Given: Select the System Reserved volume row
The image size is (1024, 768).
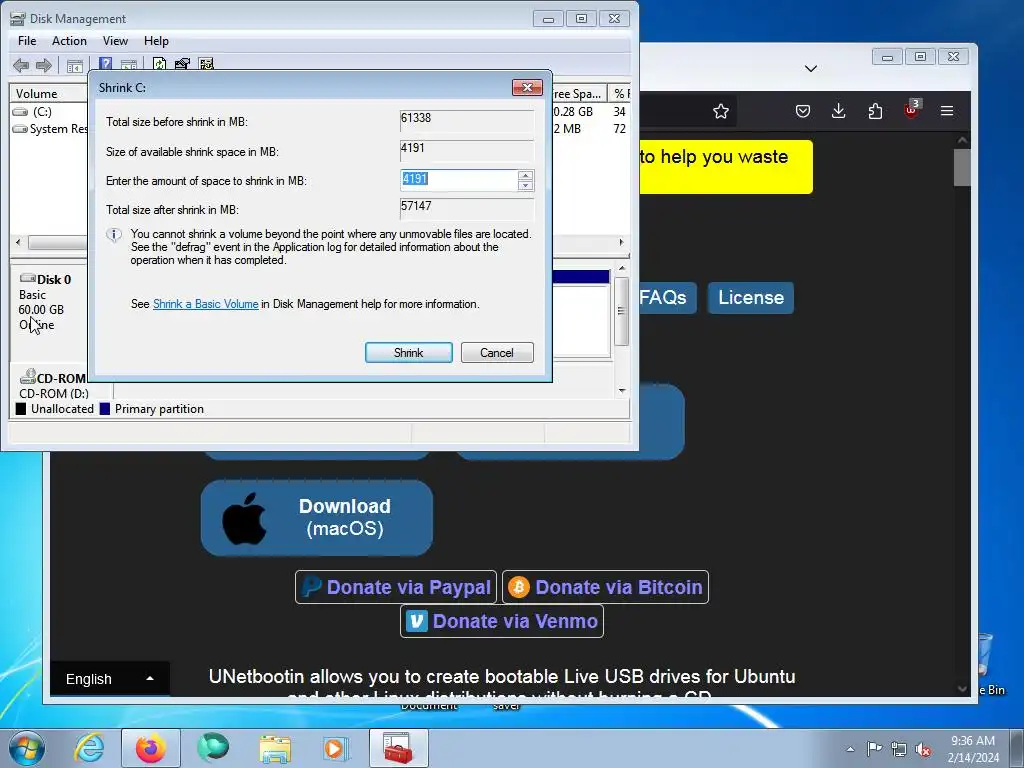Looking at the screenshot, I should (x=50, y=129).
